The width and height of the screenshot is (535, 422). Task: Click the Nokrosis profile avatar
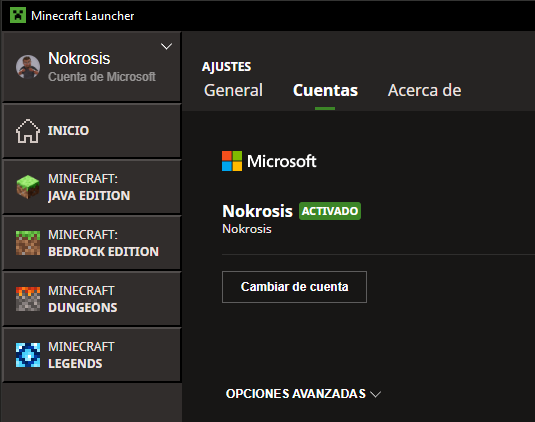tap(28, 67)
